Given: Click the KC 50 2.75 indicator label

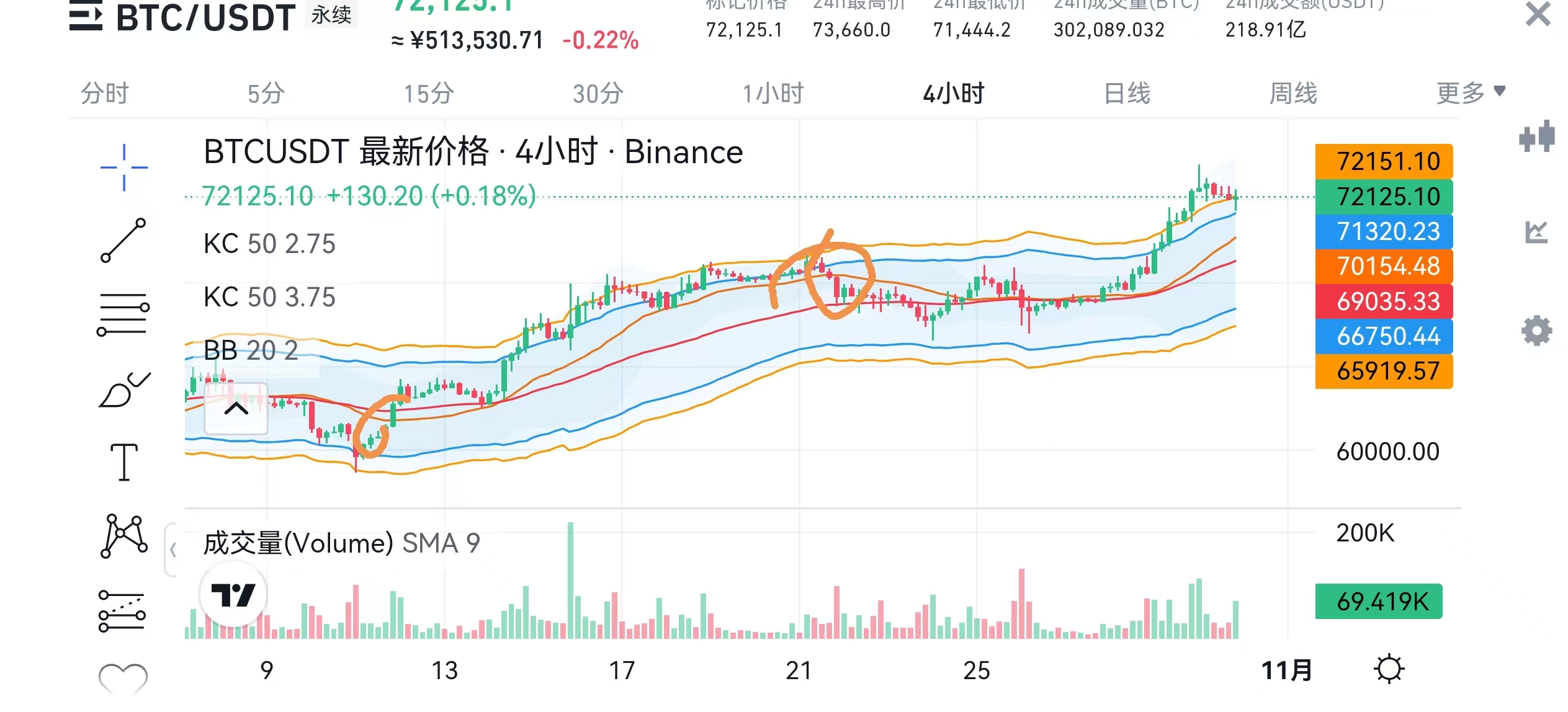Looking at the screenshot, I should pyautogui.click(x=269, y=244).
